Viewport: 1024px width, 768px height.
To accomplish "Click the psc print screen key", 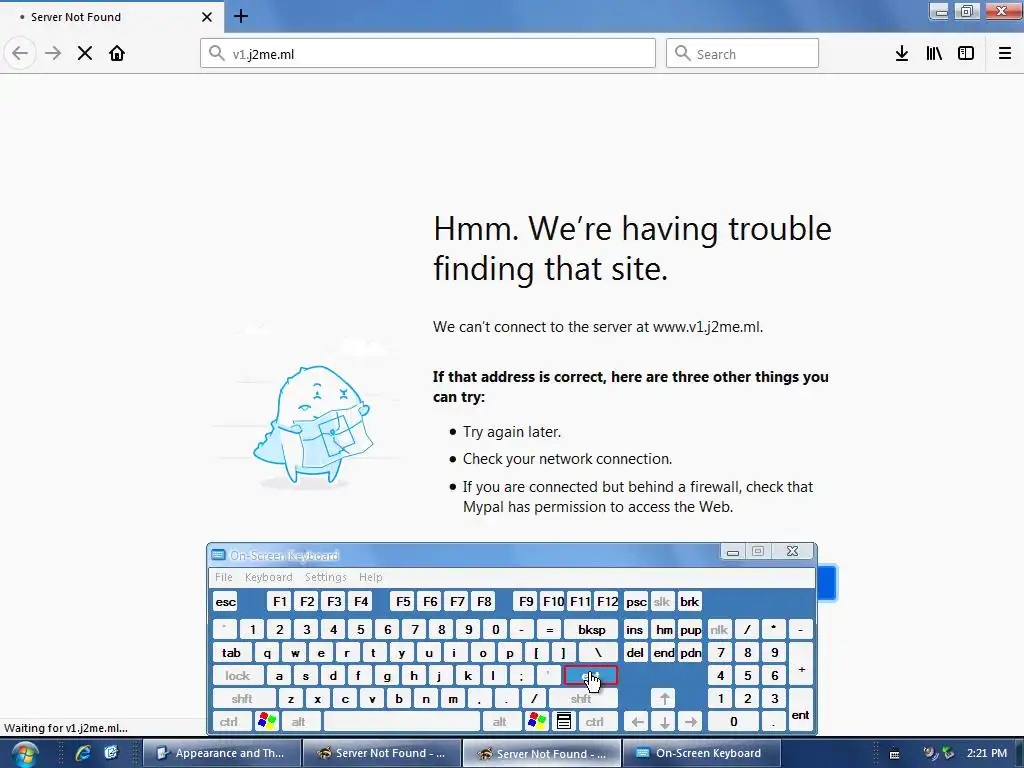I will [636, 601].
